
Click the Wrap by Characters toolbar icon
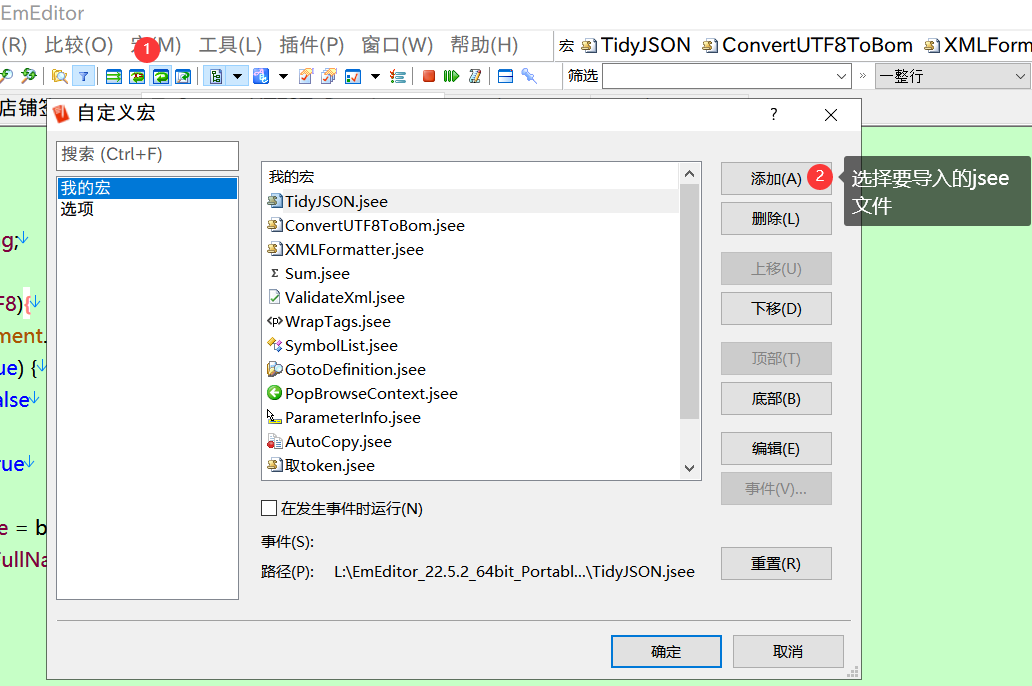coord(137,76)
